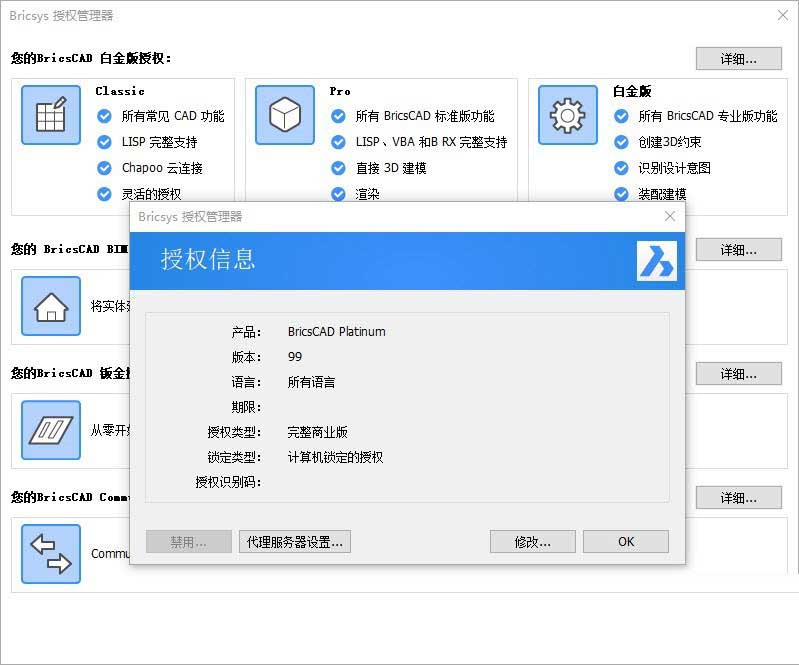Click checkmark beside 灵活的授权
799x665 pixels.
coord(104,194)
